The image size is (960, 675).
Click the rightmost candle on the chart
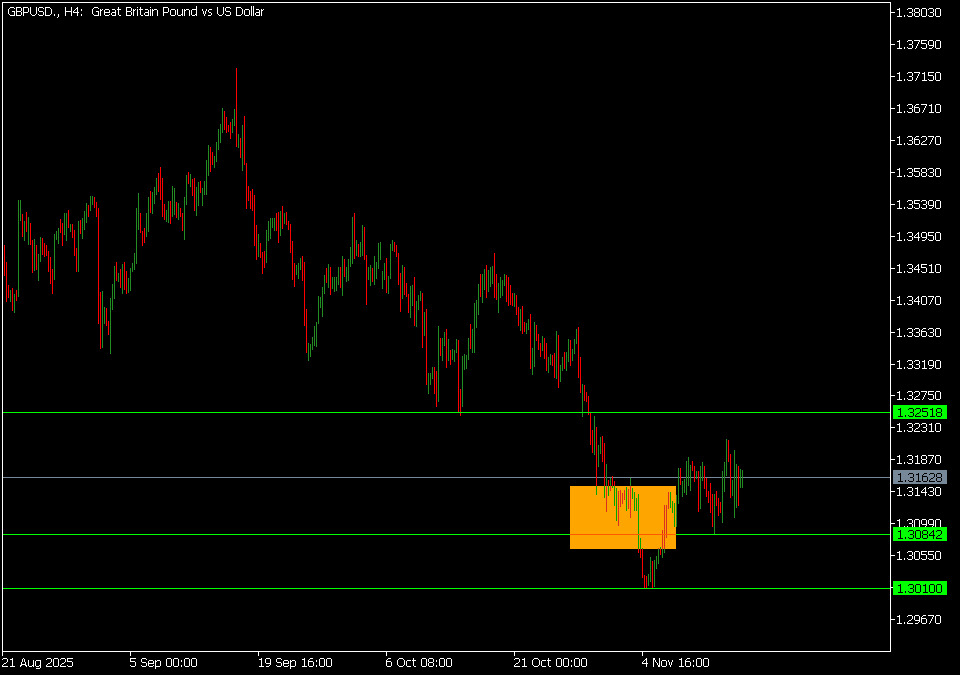pyautogui.click(x=742, y=478)
